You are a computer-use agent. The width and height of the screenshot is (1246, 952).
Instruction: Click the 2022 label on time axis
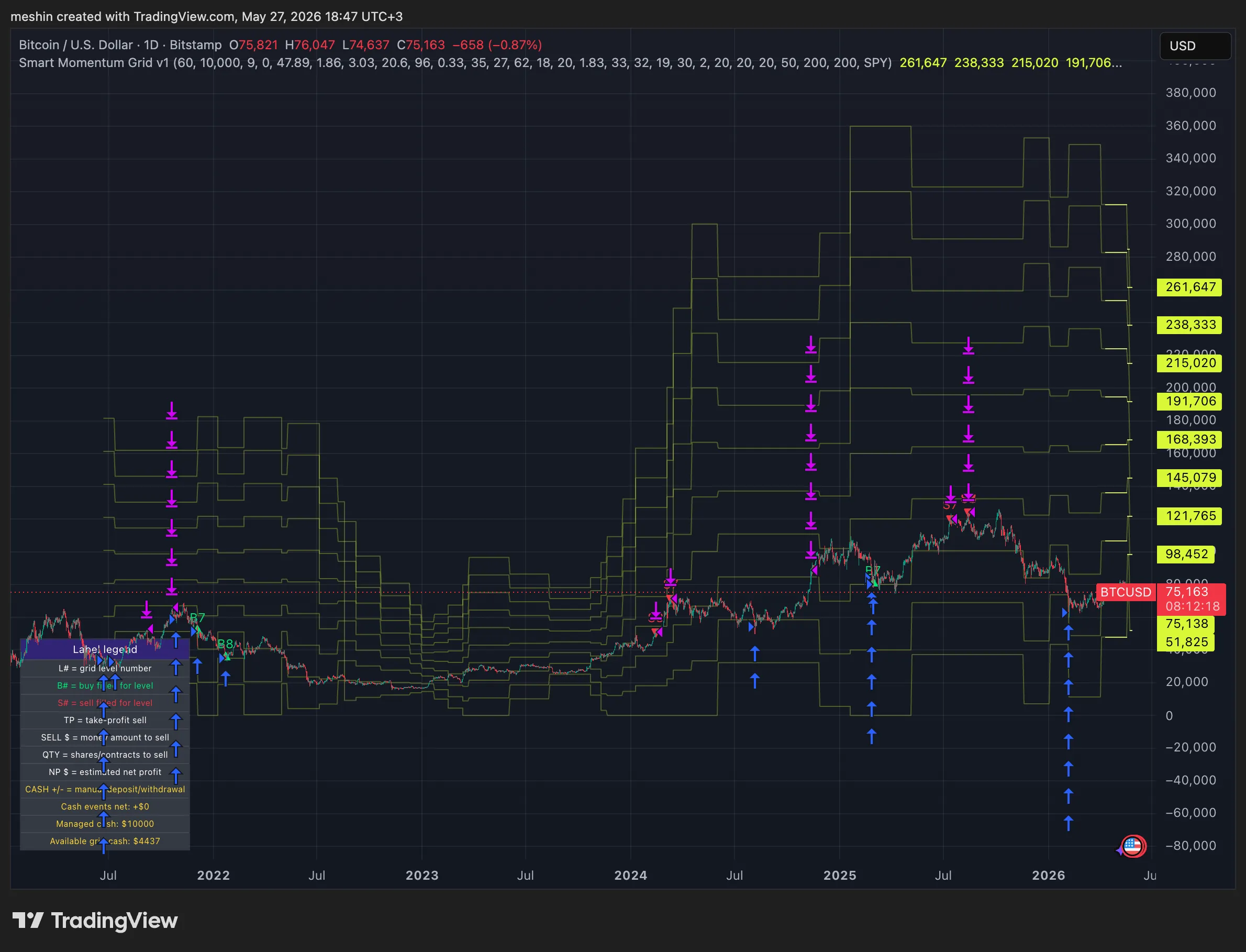(x=213, y=876)
